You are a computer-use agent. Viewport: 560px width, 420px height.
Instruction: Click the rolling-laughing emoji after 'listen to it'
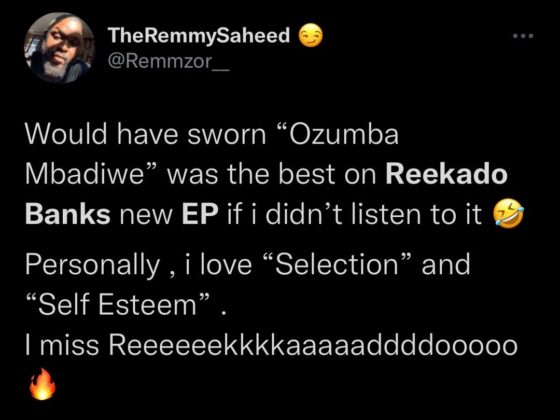click(508, 214)
